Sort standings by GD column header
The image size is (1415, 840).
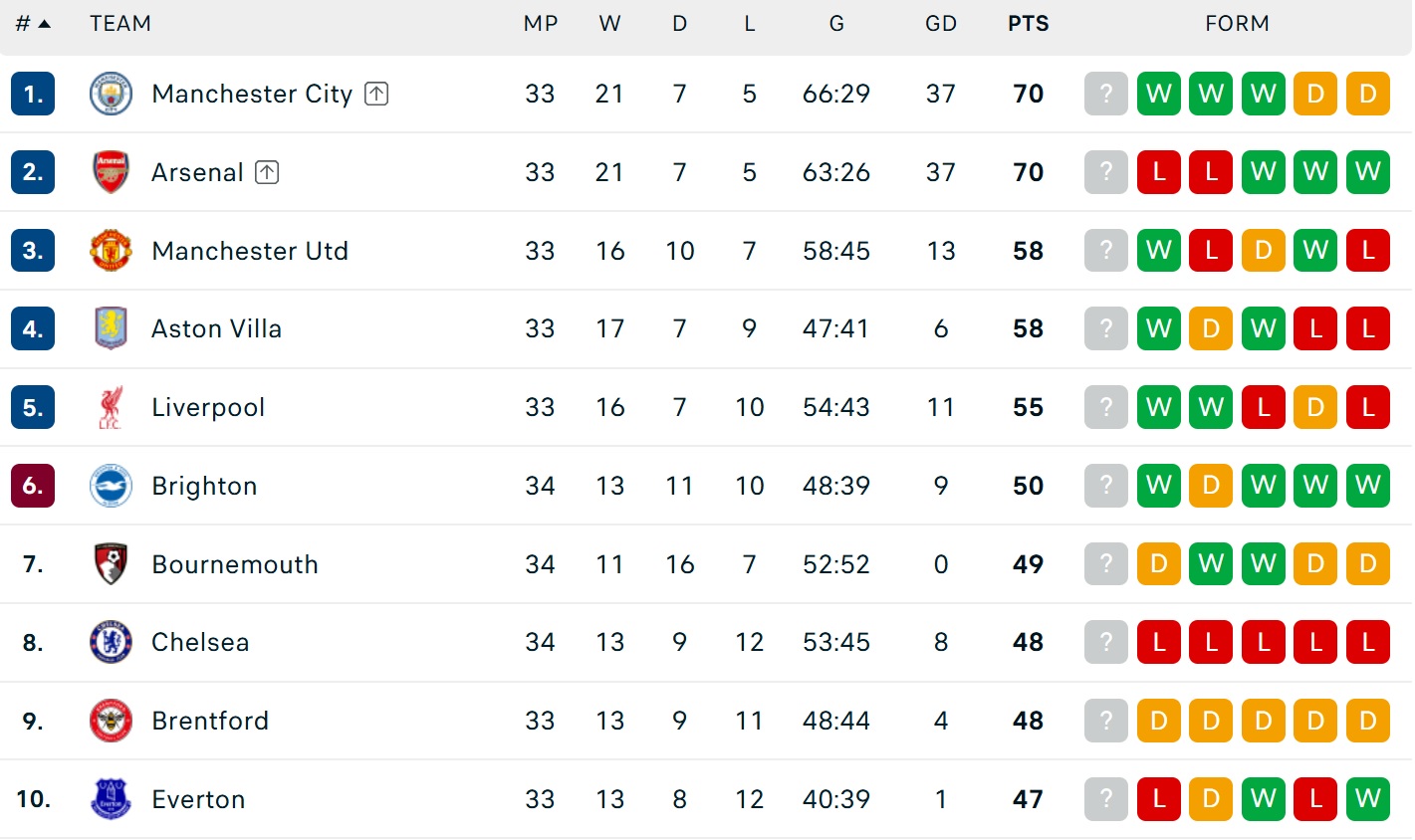(x=940, y=24)
